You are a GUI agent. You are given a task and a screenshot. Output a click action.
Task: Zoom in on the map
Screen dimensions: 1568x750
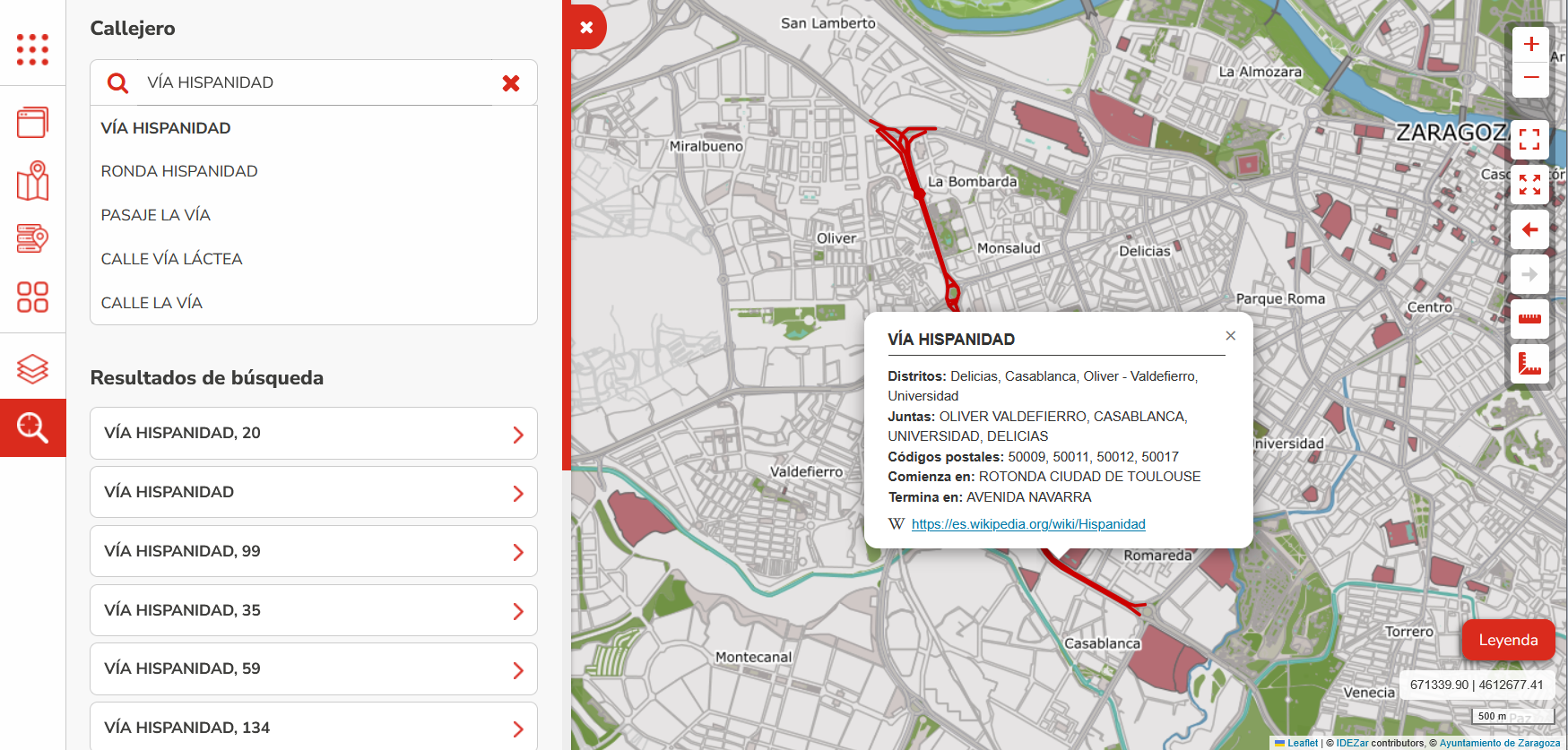coord(1530,44)
